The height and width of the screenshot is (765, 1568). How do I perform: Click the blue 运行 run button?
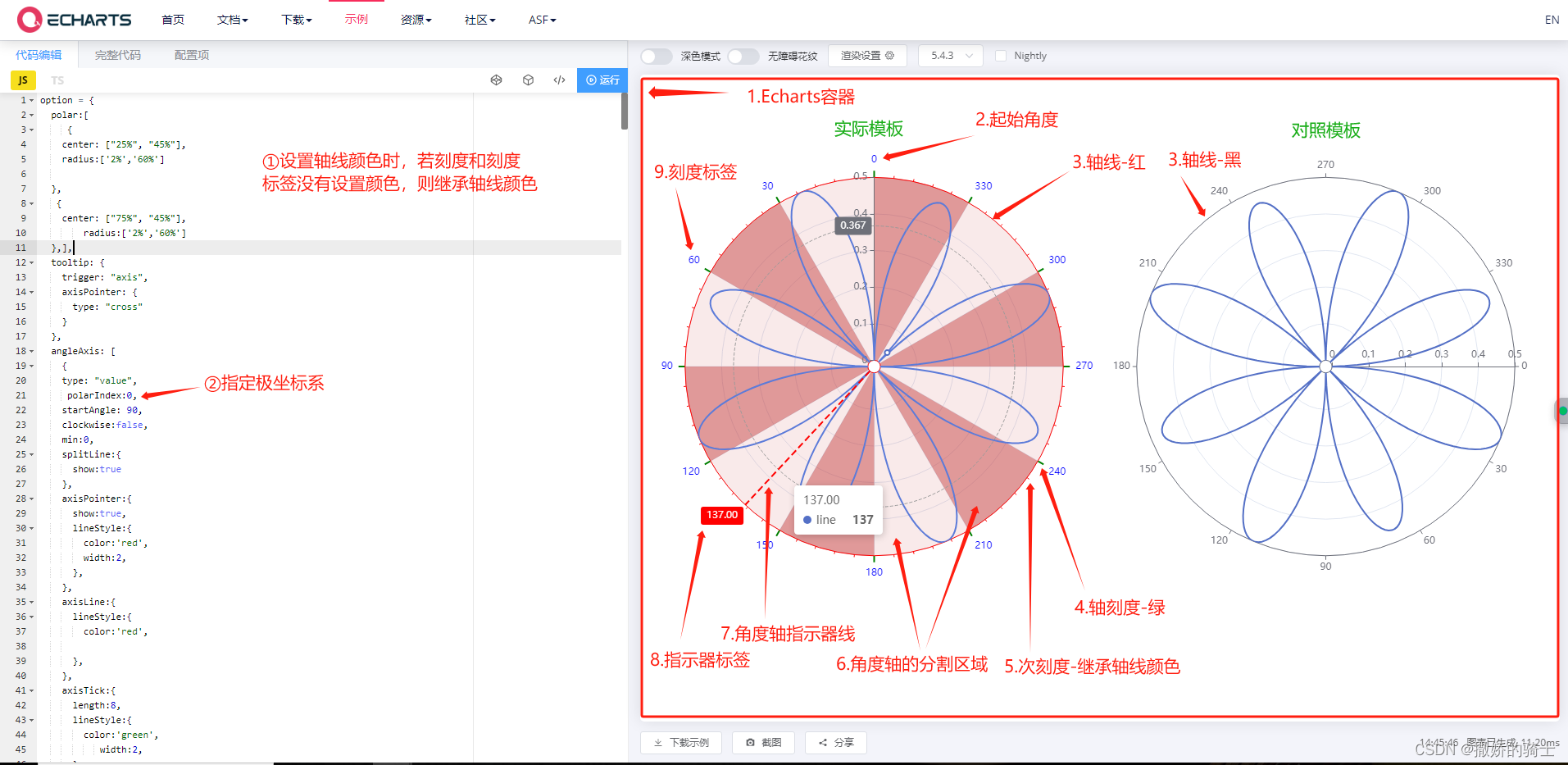(602, 80)
